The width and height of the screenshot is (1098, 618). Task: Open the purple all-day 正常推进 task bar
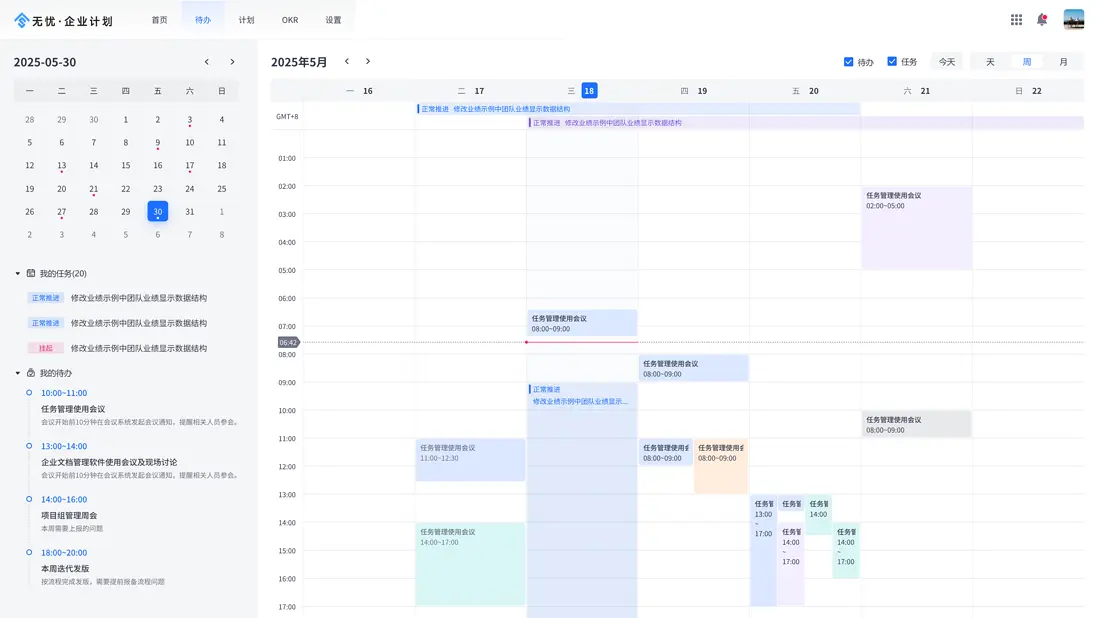pyautogui.click(x=806, y=122)
